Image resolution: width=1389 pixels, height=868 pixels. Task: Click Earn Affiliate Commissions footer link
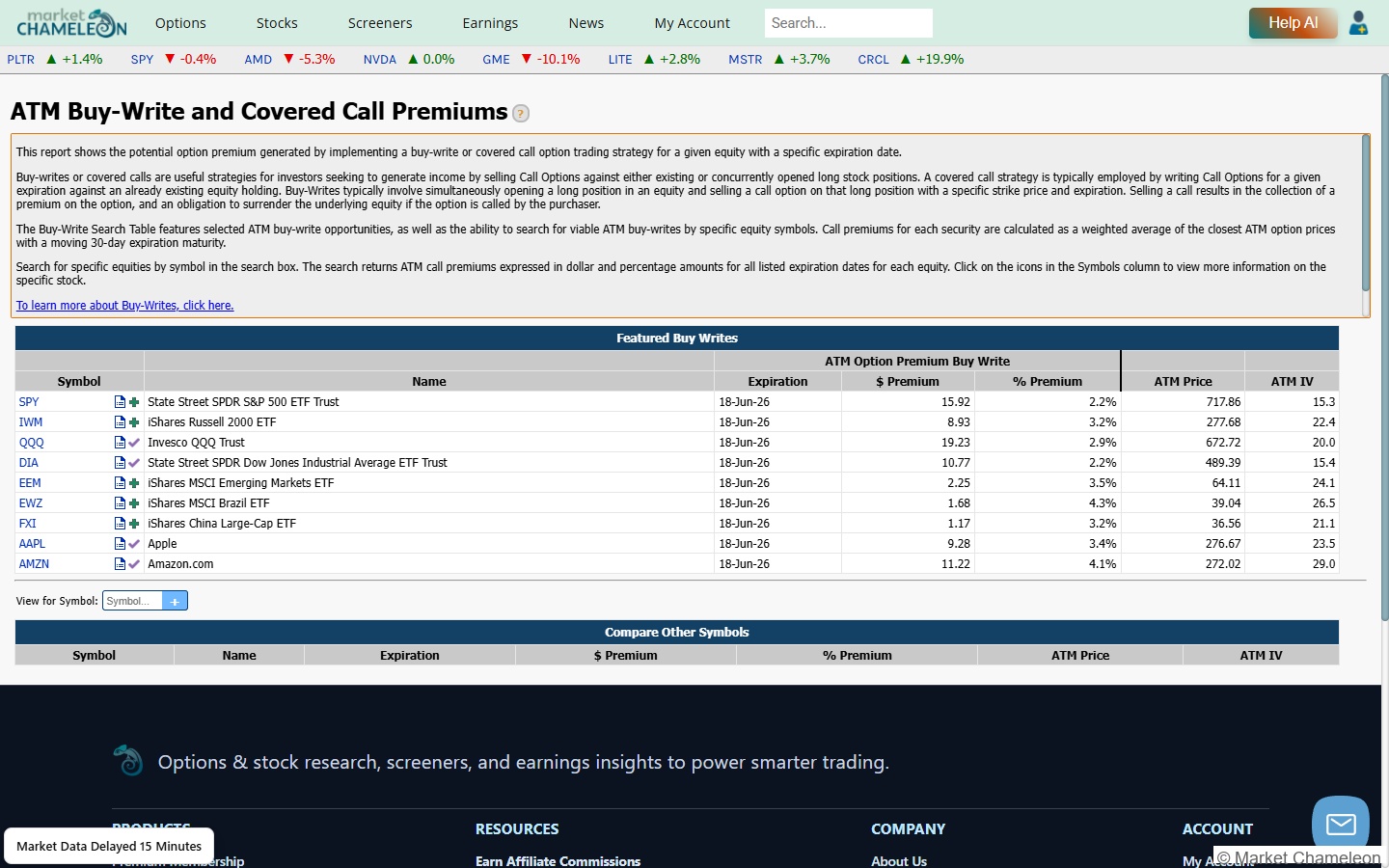[558, 861]
